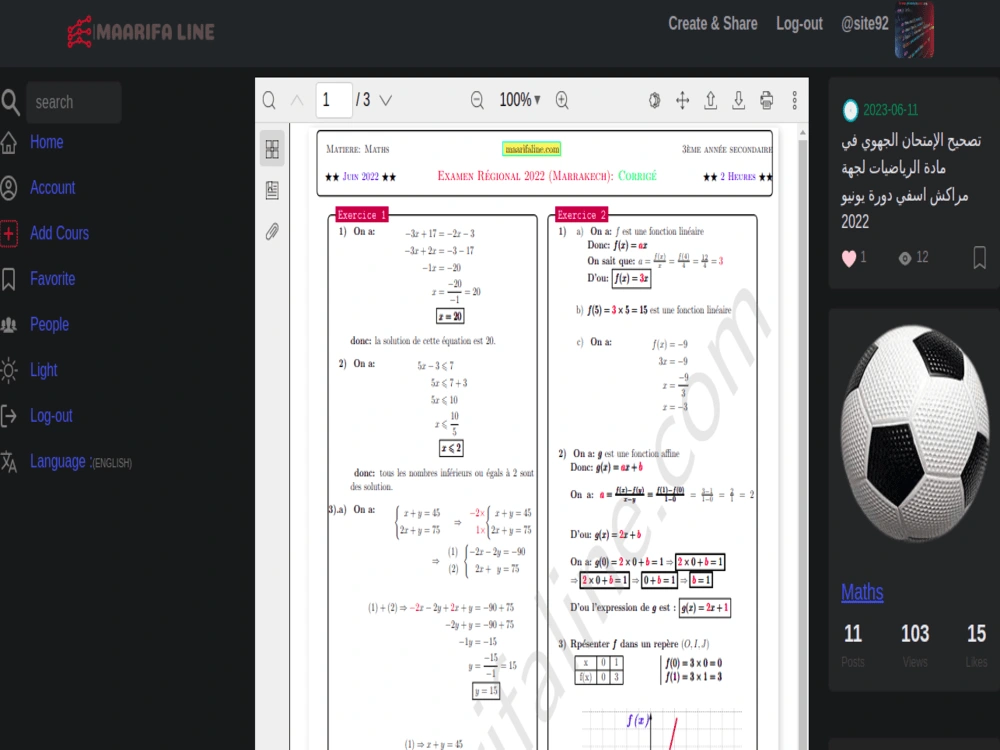Screen dimensions: 1000x750
Task: Click the 2023-06-11 post date
Action: pyautogui.click(x=890, y=110)
